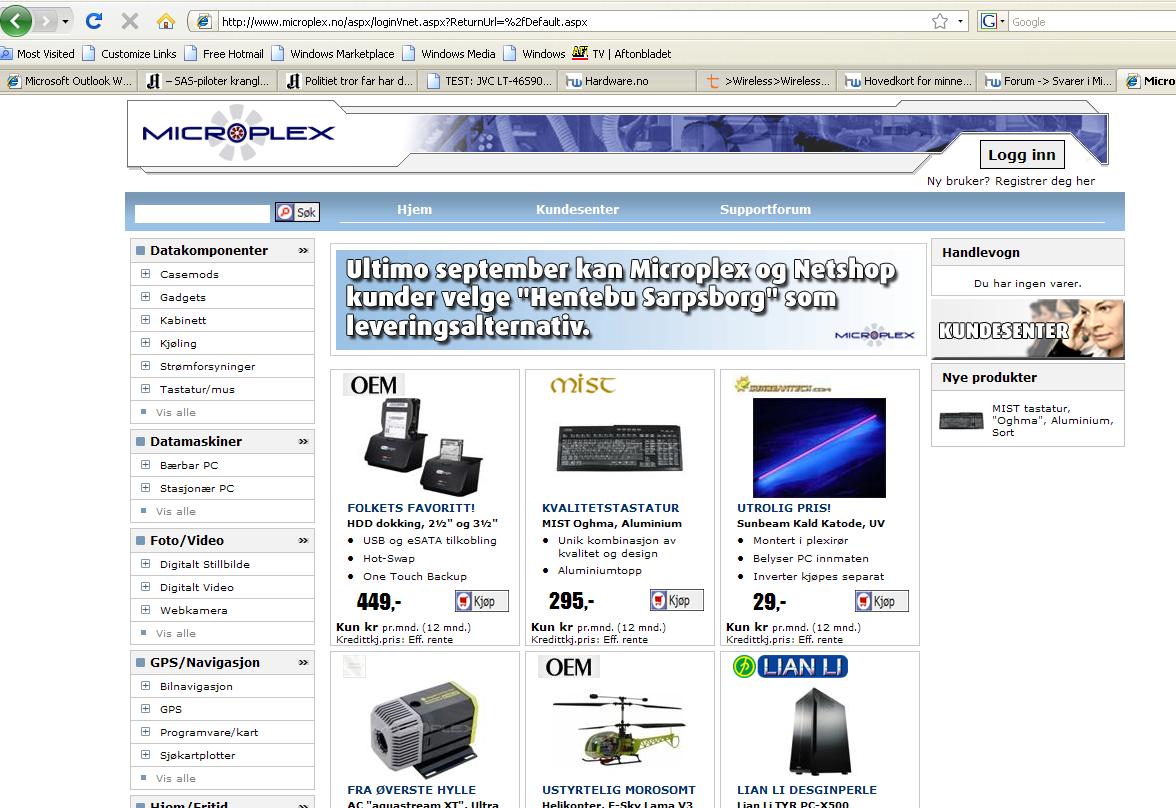The image size is (1176, 808).
Task: Open the Bilnavigasjon category
Action: pos(196,686)
